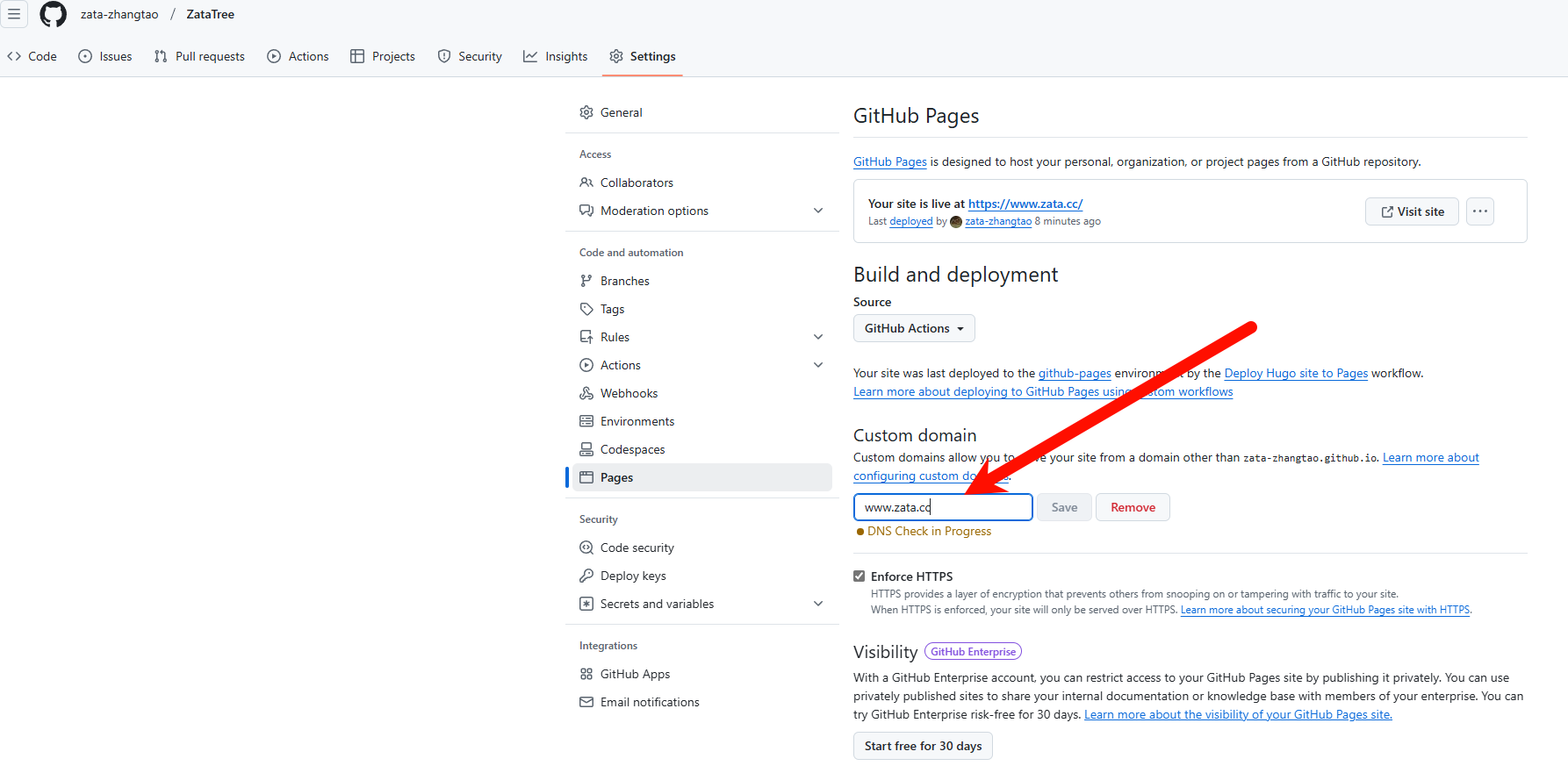Click Start free for 30 days
This screenshot has height=773, width=1568.
(x=923, y=746)
